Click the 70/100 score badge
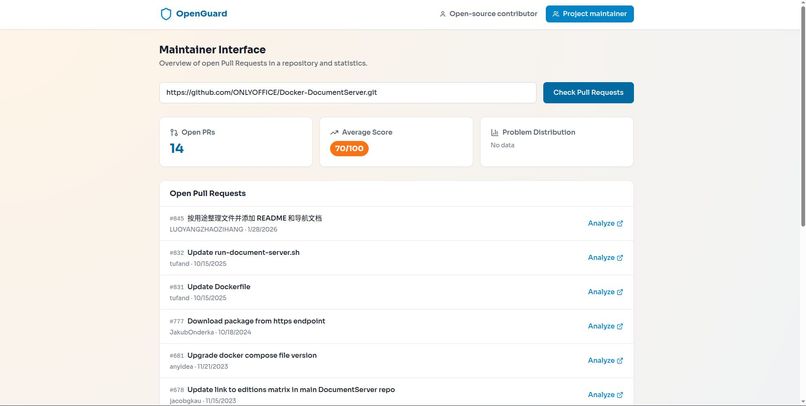This screenshot has width=806, height=406. tap(349, 149)
